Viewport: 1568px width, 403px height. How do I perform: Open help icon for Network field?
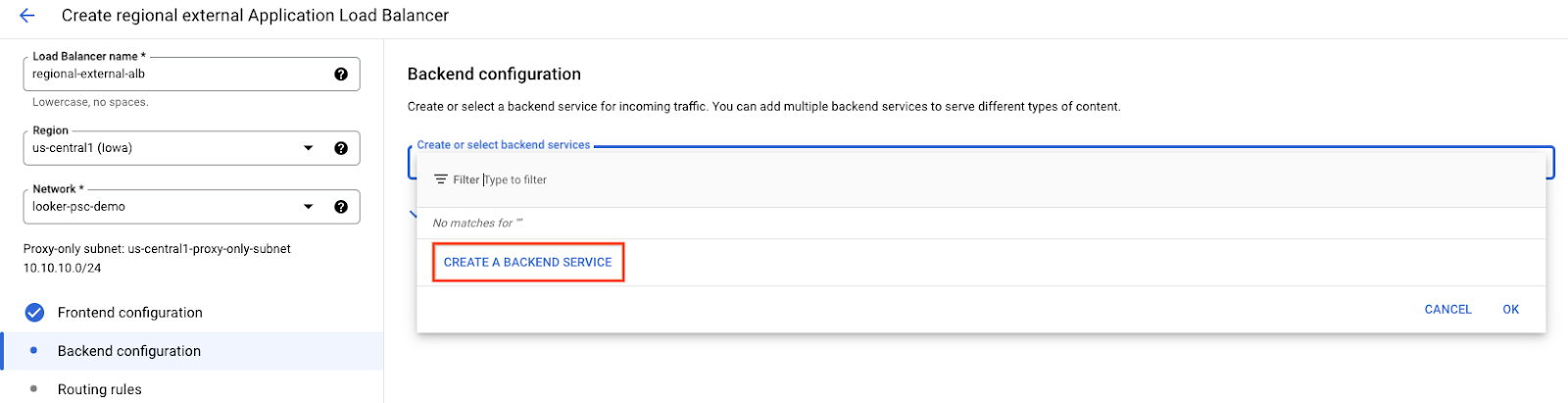[x=341, y=207]
